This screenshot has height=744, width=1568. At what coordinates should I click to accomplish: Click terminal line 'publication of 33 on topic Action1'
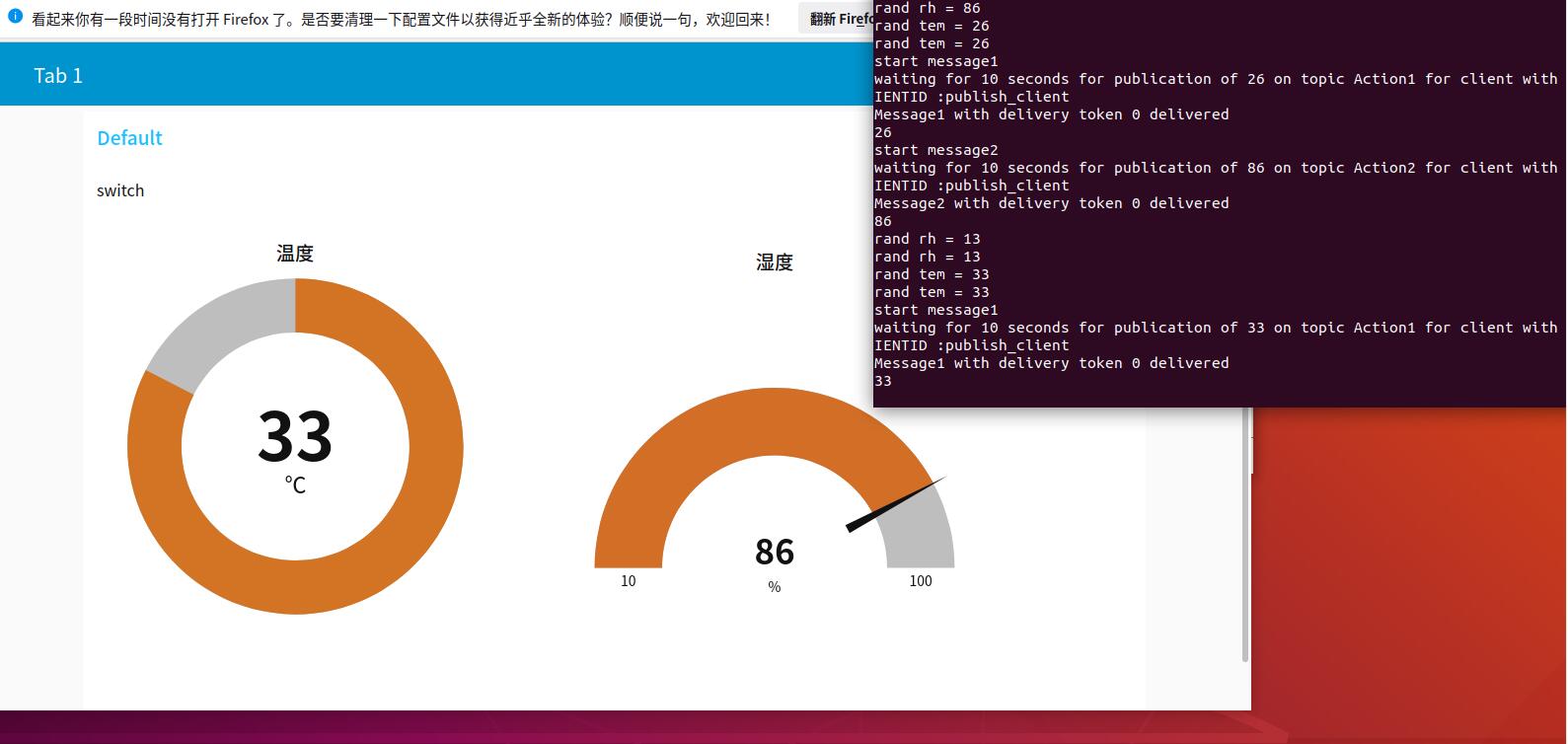(x=1216, y=328)
